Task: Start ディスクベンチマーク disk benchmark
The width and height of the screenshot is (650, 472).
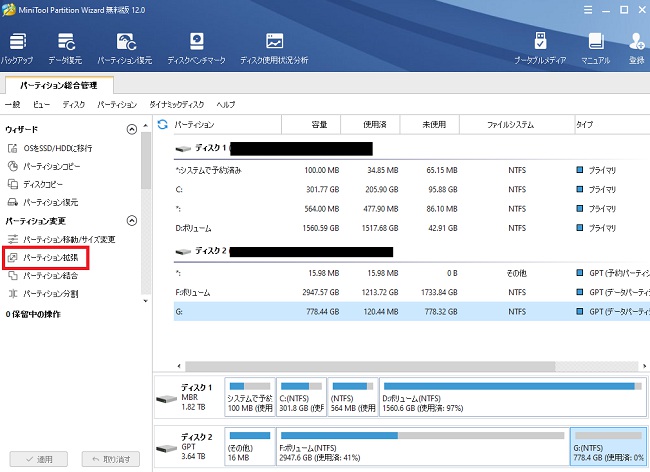Action: point(196,48)
